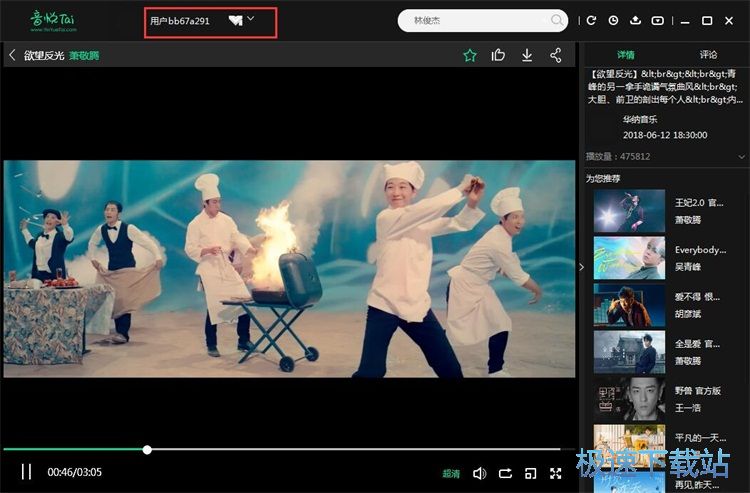Open the user bb67a291 account dropdown
The width and height of the screenshot is (750, 493).
251,19
